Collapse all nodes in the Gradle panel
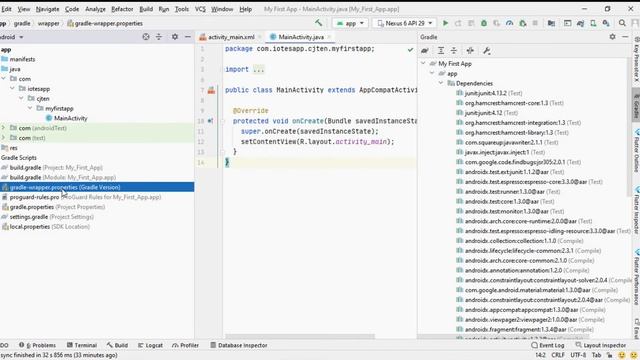The width and height of the screenshot is (640, 360). pyautogui.click(x=454, y=51)
